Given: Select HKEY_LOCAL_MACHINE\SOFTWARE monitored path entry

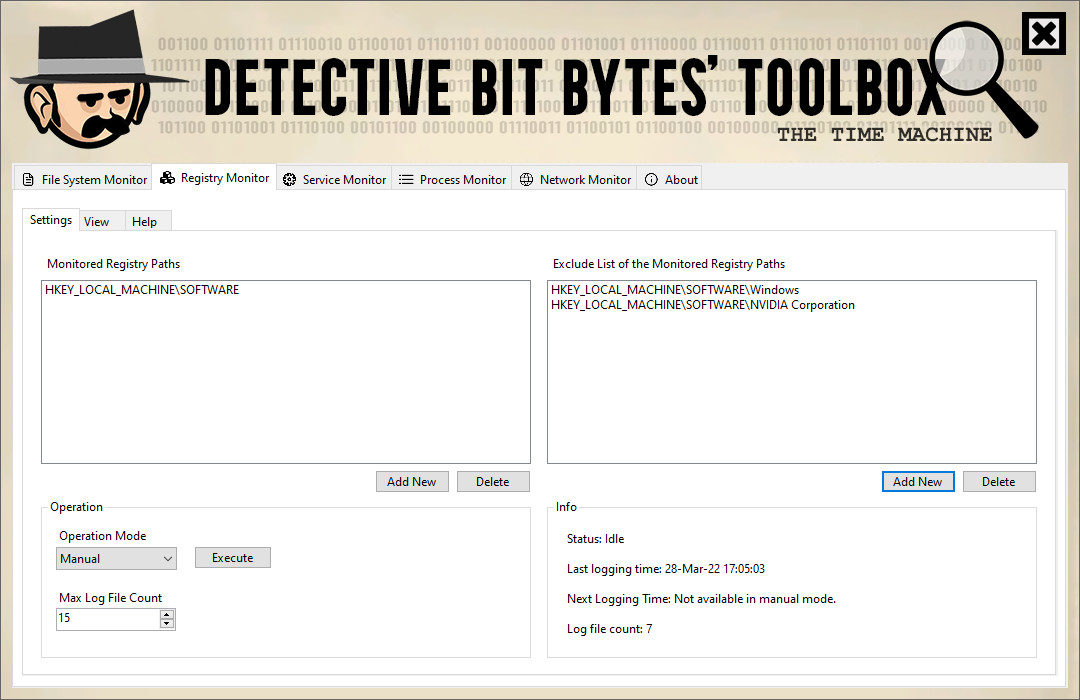Looking at the screenshot, I should pos(142,291).
